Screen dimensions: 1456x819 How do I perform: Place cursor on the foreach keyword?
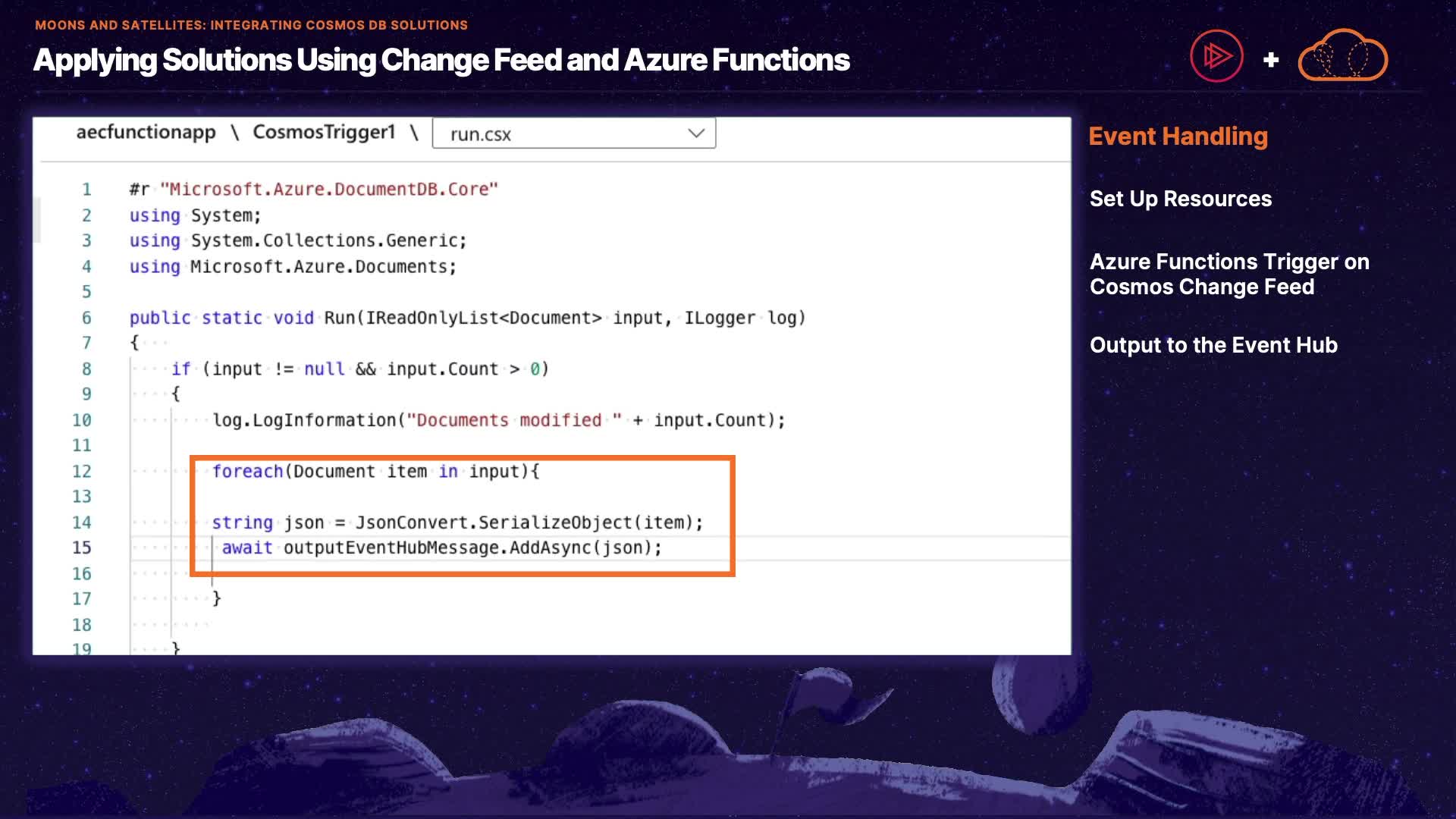(247, 471)
